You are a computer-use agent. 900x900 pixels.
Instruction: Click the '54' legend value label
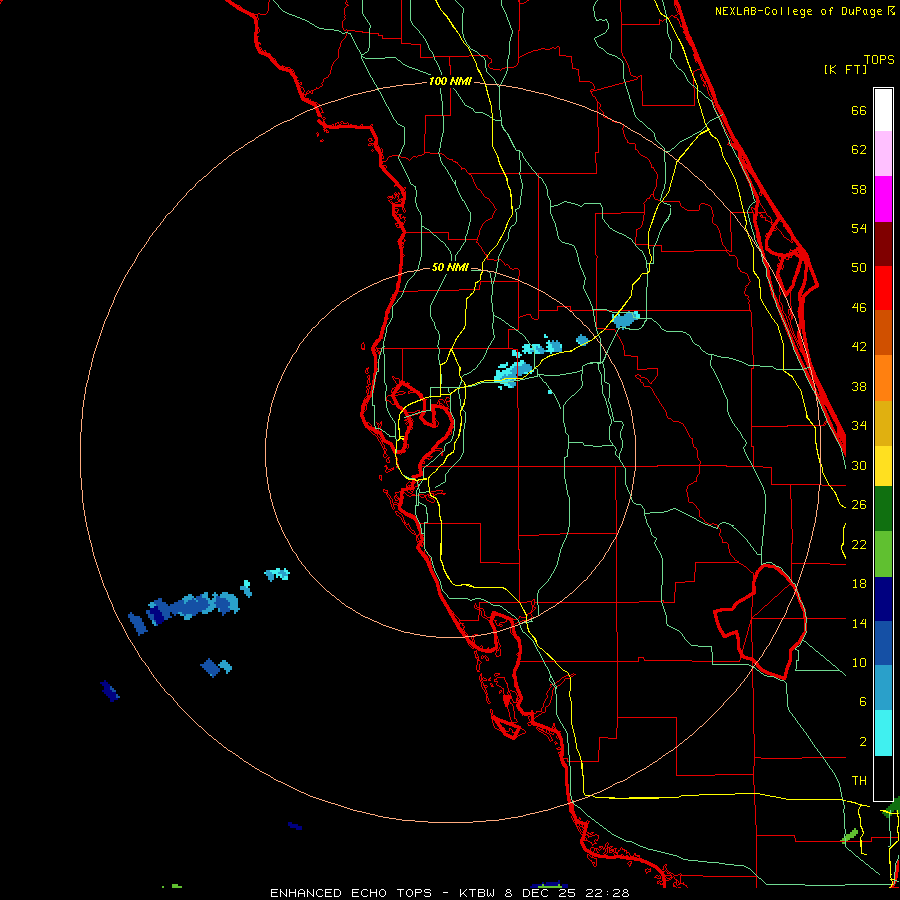pyautogui.click(x=859, y=228)
